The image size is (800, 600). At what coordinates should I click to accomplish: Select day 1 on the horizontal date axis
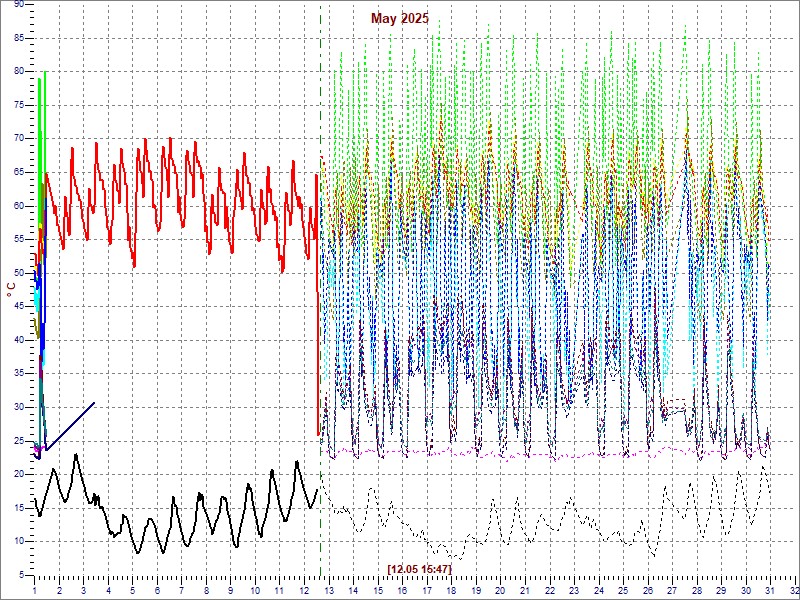34,591
